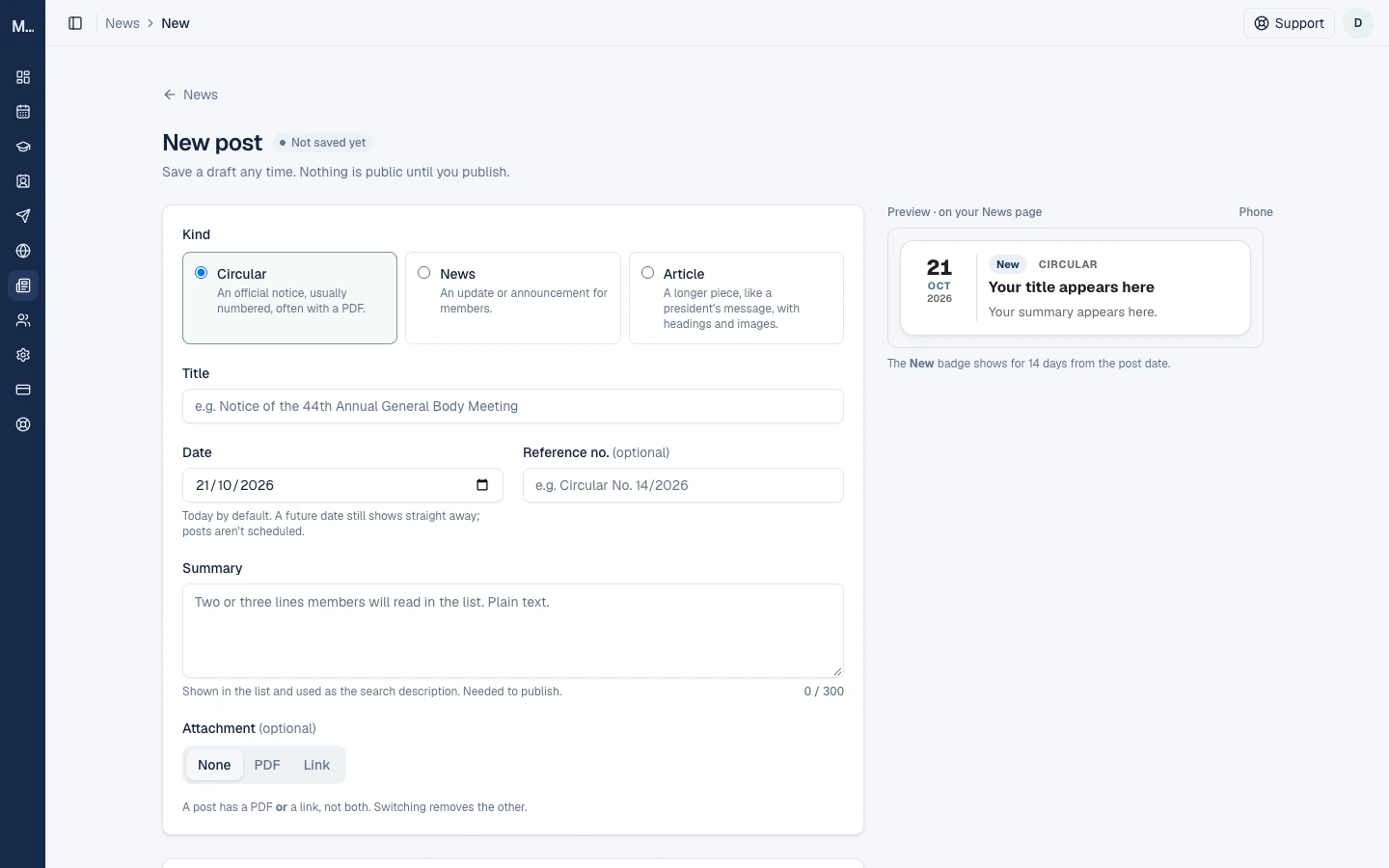Focus the Date input field
This screenshot has width=1389, height=868.
(342, 485)
